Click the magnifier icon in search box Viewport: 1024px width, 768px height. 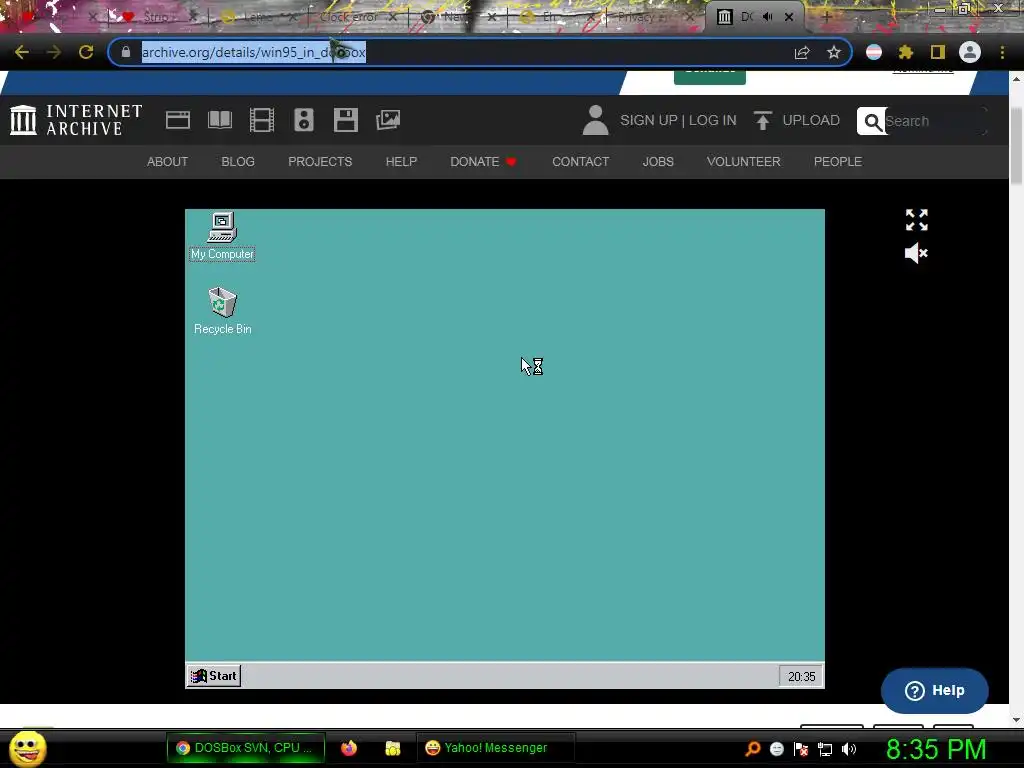(872, 121)
